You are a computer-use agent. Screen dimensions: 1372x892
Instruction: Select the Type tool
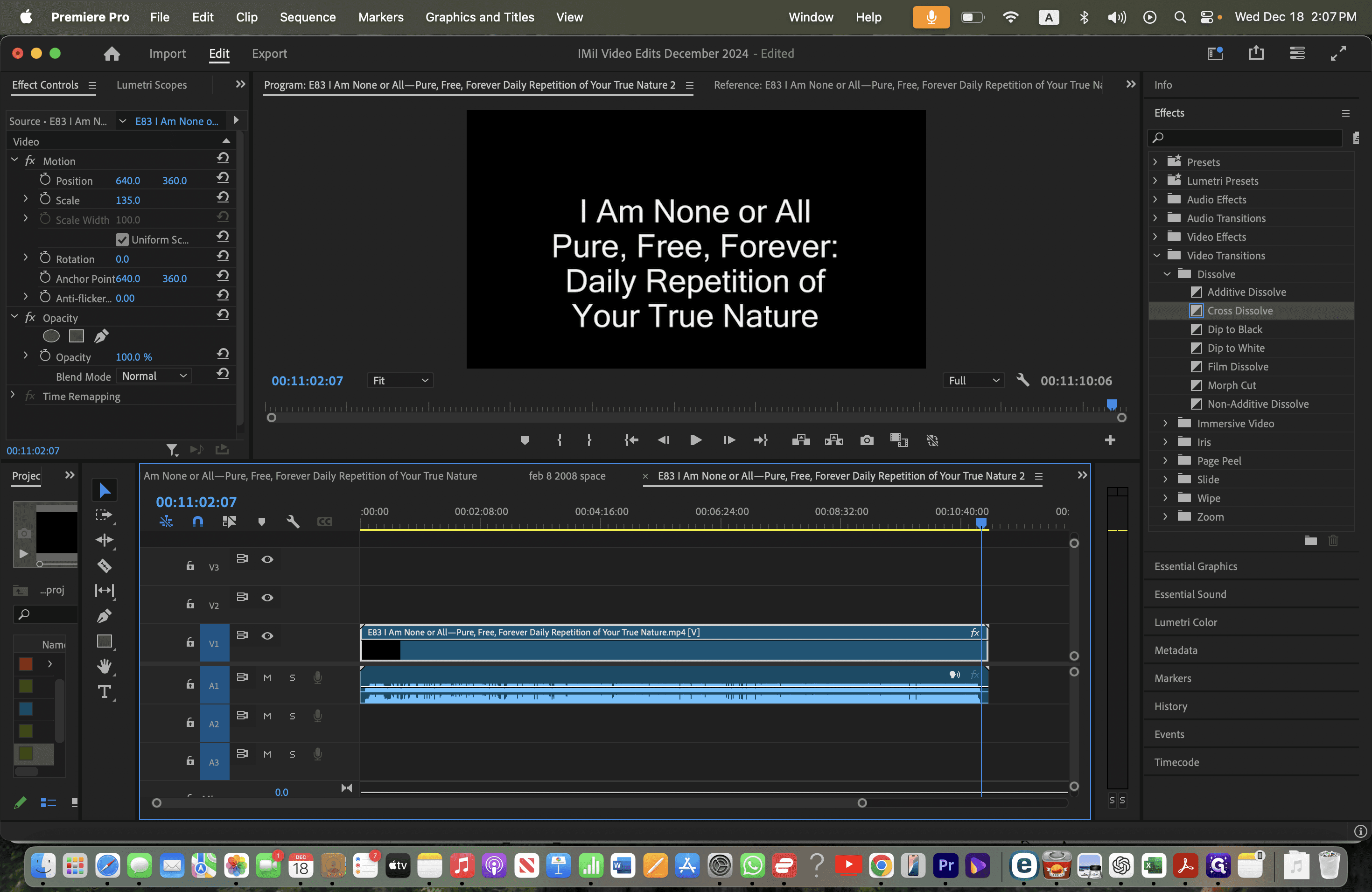pos(105,691)
